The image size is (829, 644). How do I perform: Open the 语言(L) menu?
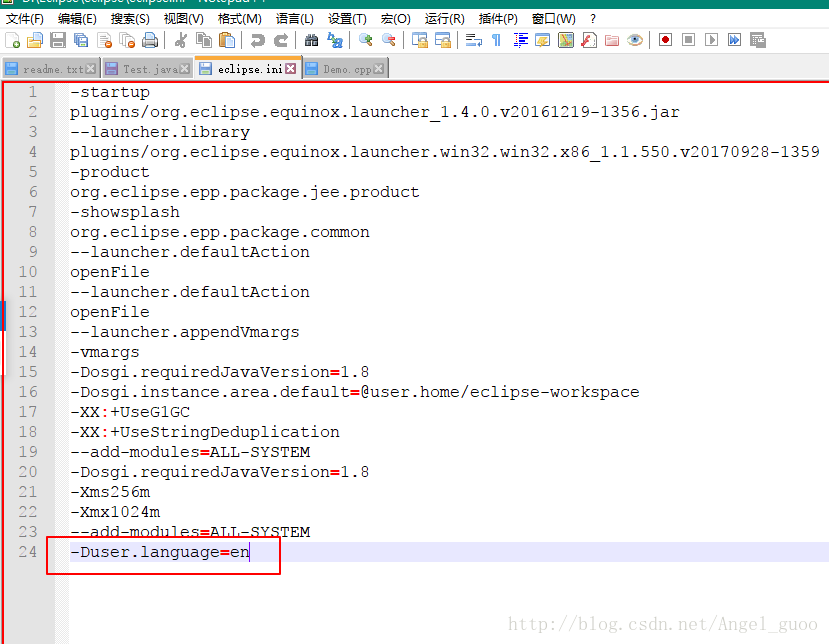pos(294,19)
